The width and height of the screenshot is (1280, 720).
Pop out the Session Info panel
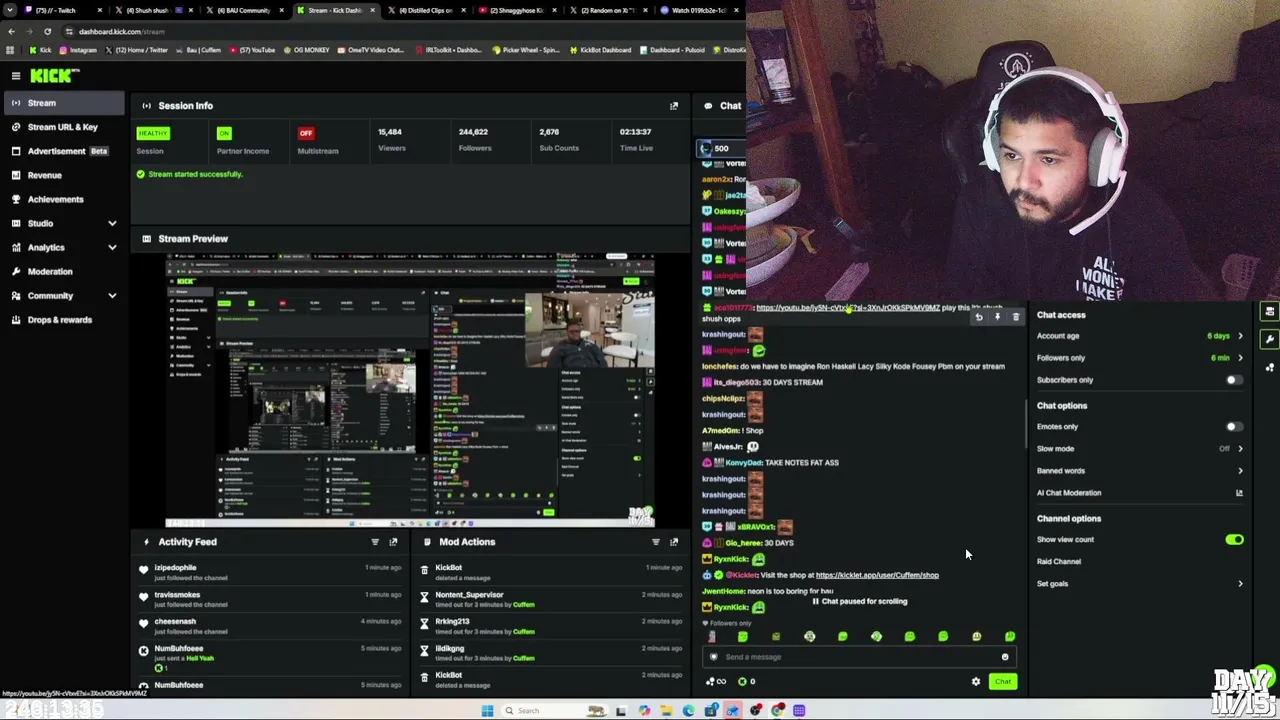pos(674,106)
